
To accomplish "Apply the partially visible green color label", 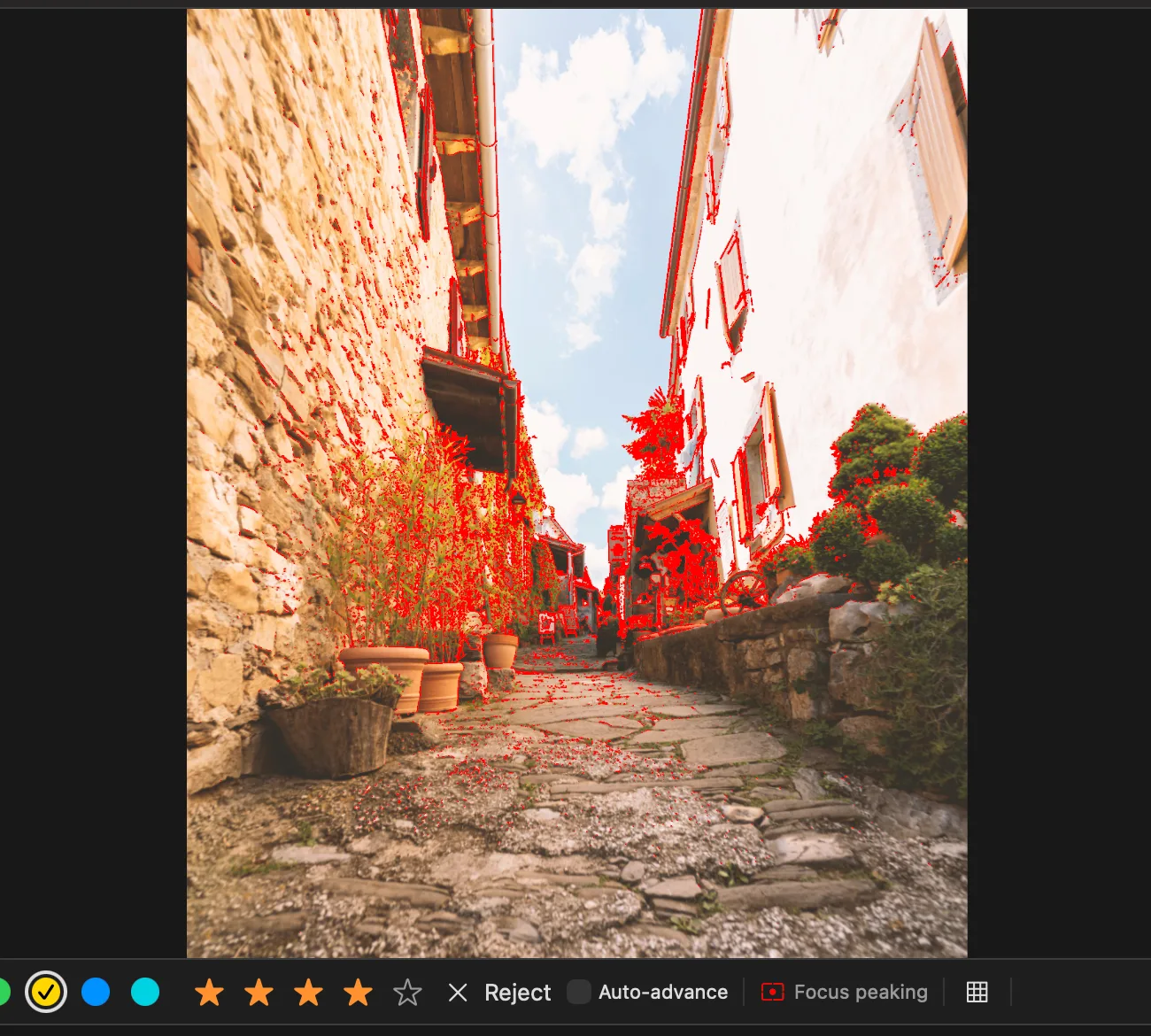I will tap(4, 993).
